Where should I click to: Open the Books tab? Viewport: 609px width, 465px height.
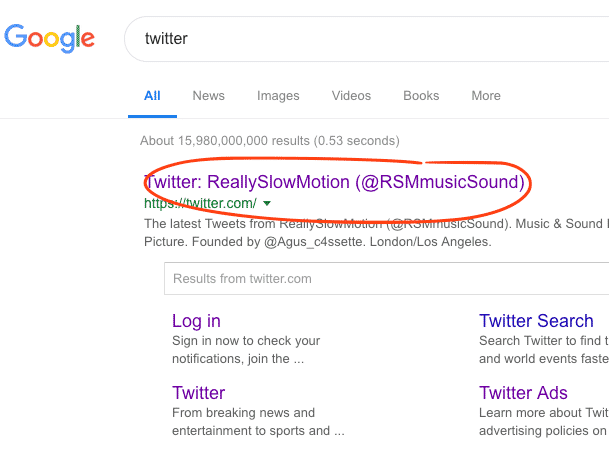[421, 96]
